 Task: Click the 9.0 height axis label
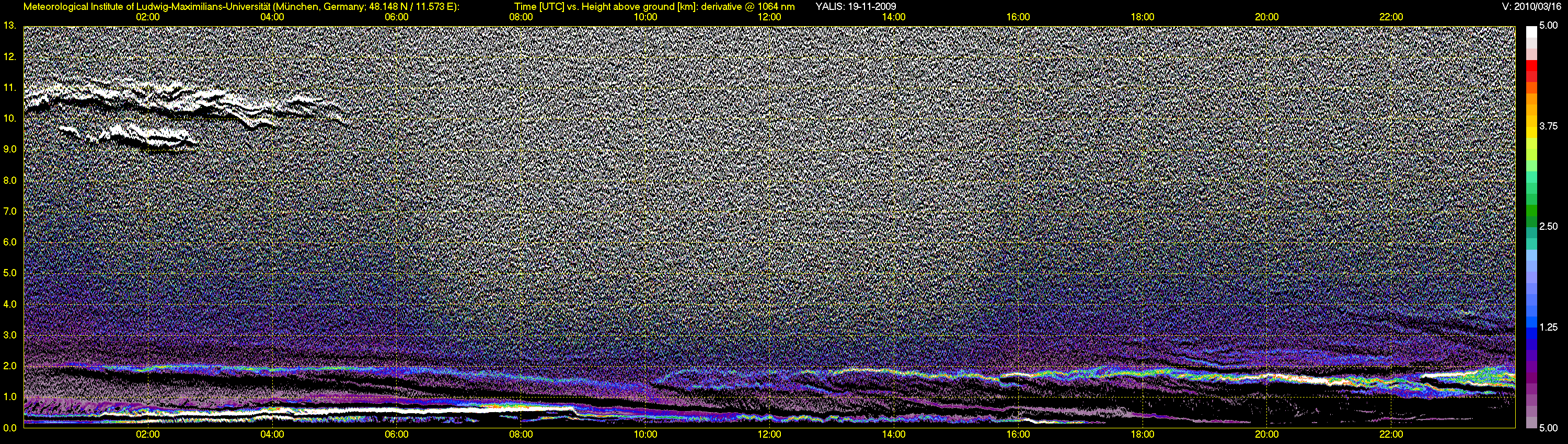click(10, 149)
